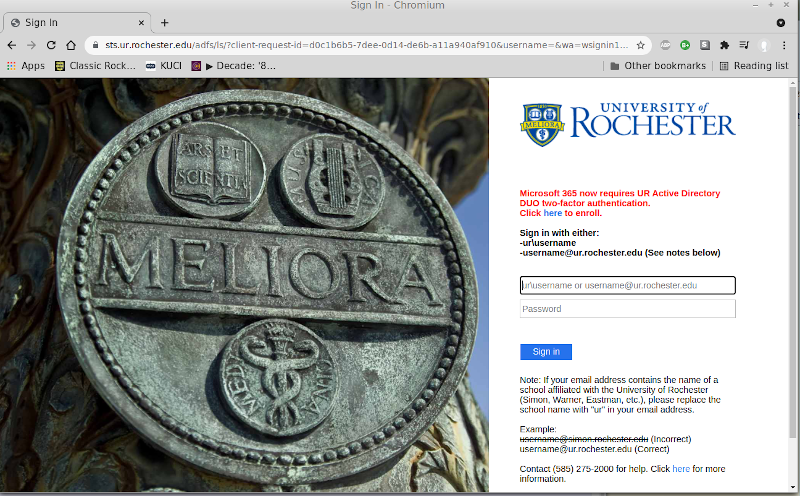Screen dimensions: 800x496
Task: Go to the browser home page icon
Action: click(x=71, y=45)
